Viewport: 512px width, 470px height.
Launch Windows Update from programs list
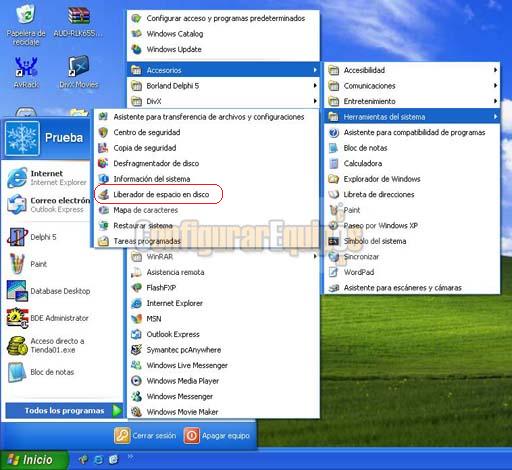(223, 49)
